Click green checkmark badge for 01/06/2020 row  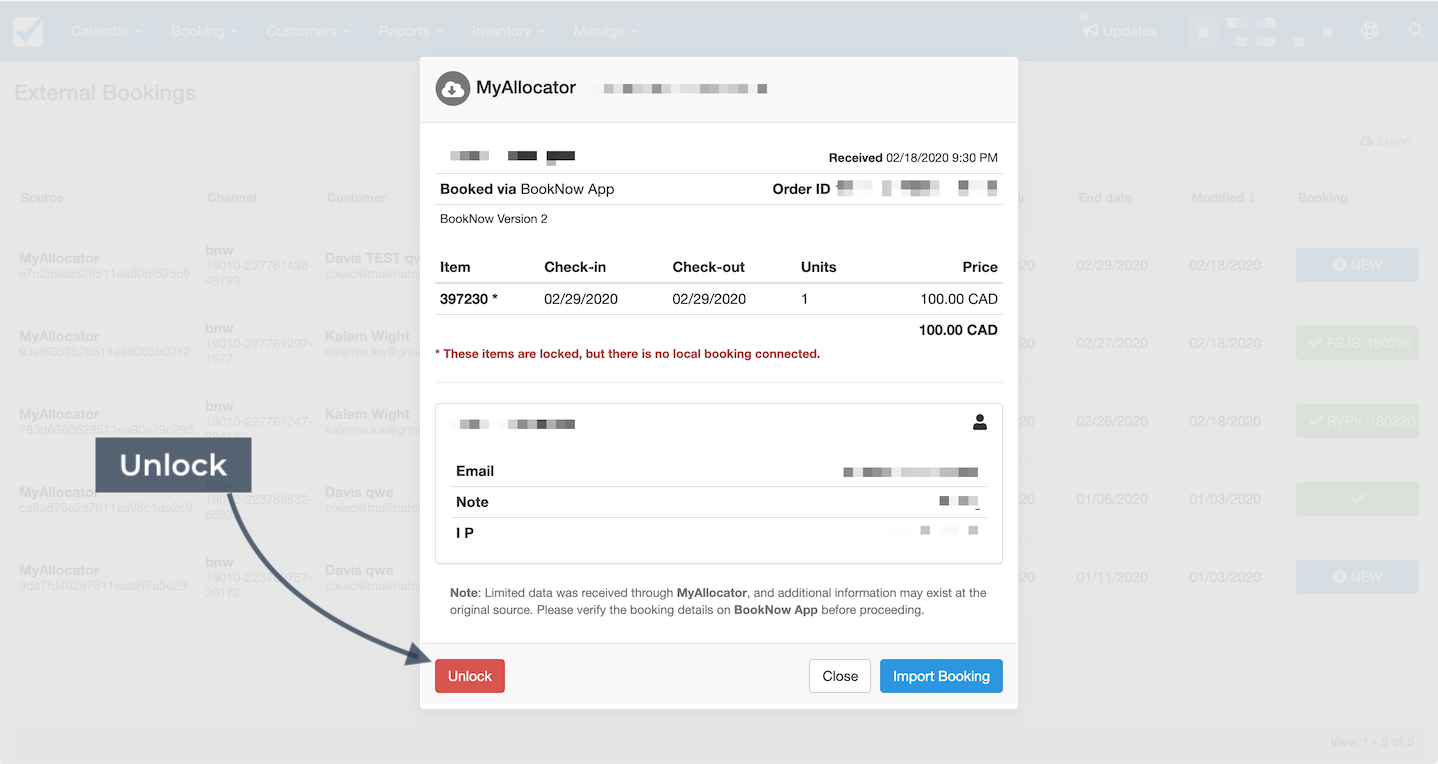click(x=1357, y=499)
